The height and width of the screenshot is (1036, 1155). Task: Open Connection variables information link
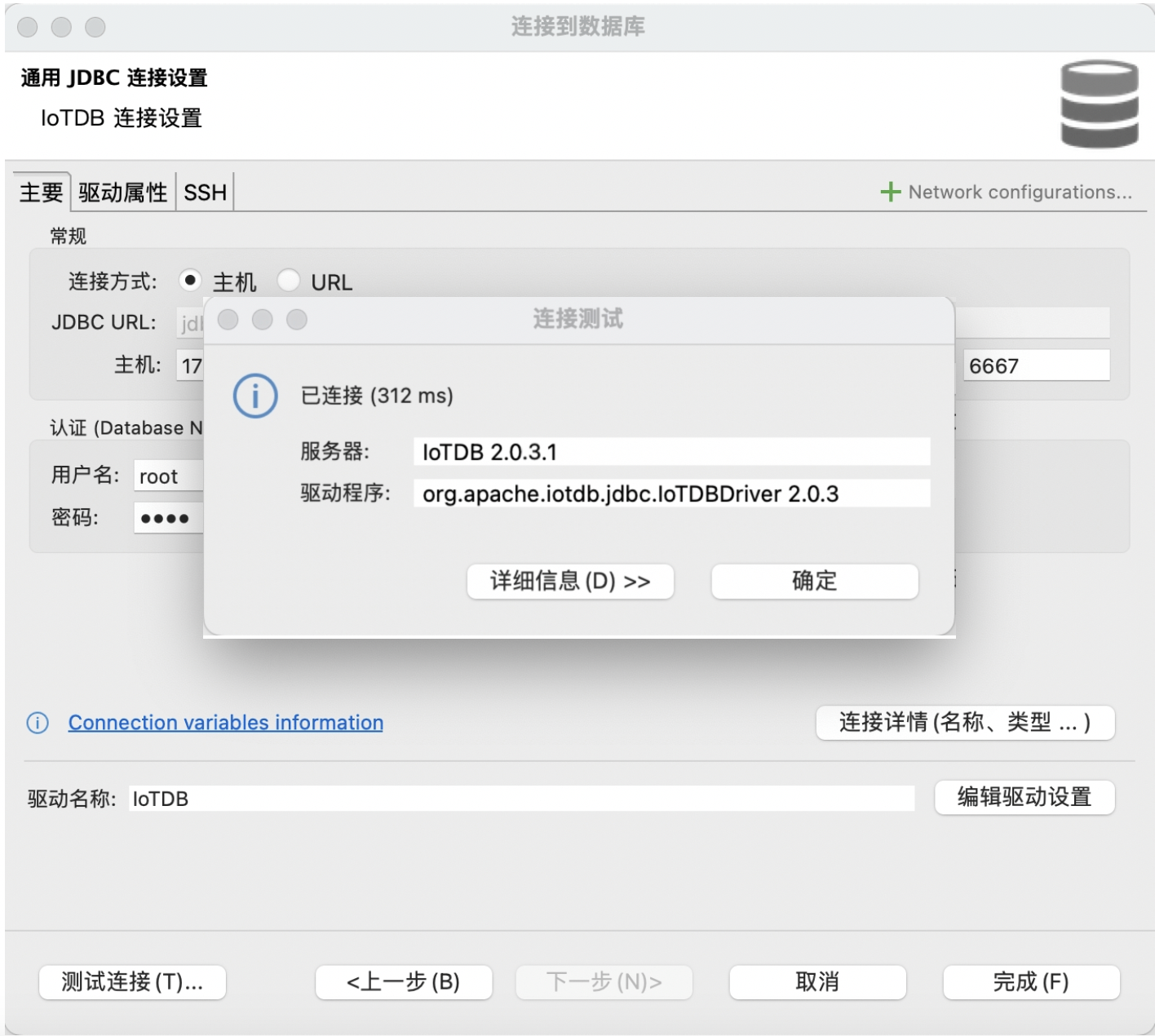pyautogui.click(x=226, y=722)
